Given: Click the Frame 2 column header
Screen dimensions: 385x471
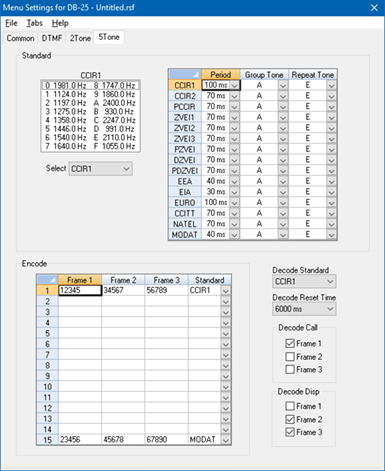Looking at the screenshot, I should [123, 280].
